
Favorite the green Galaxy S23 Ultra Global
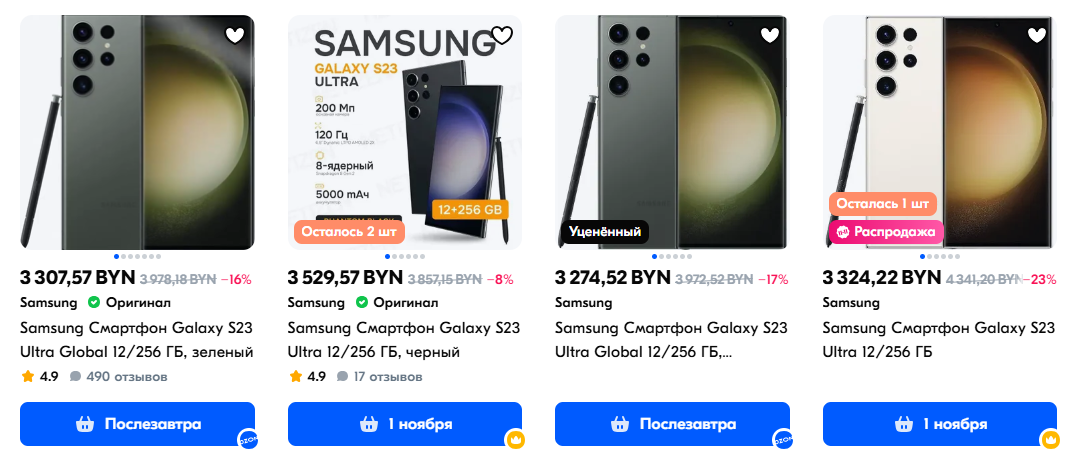pos(234,36)
